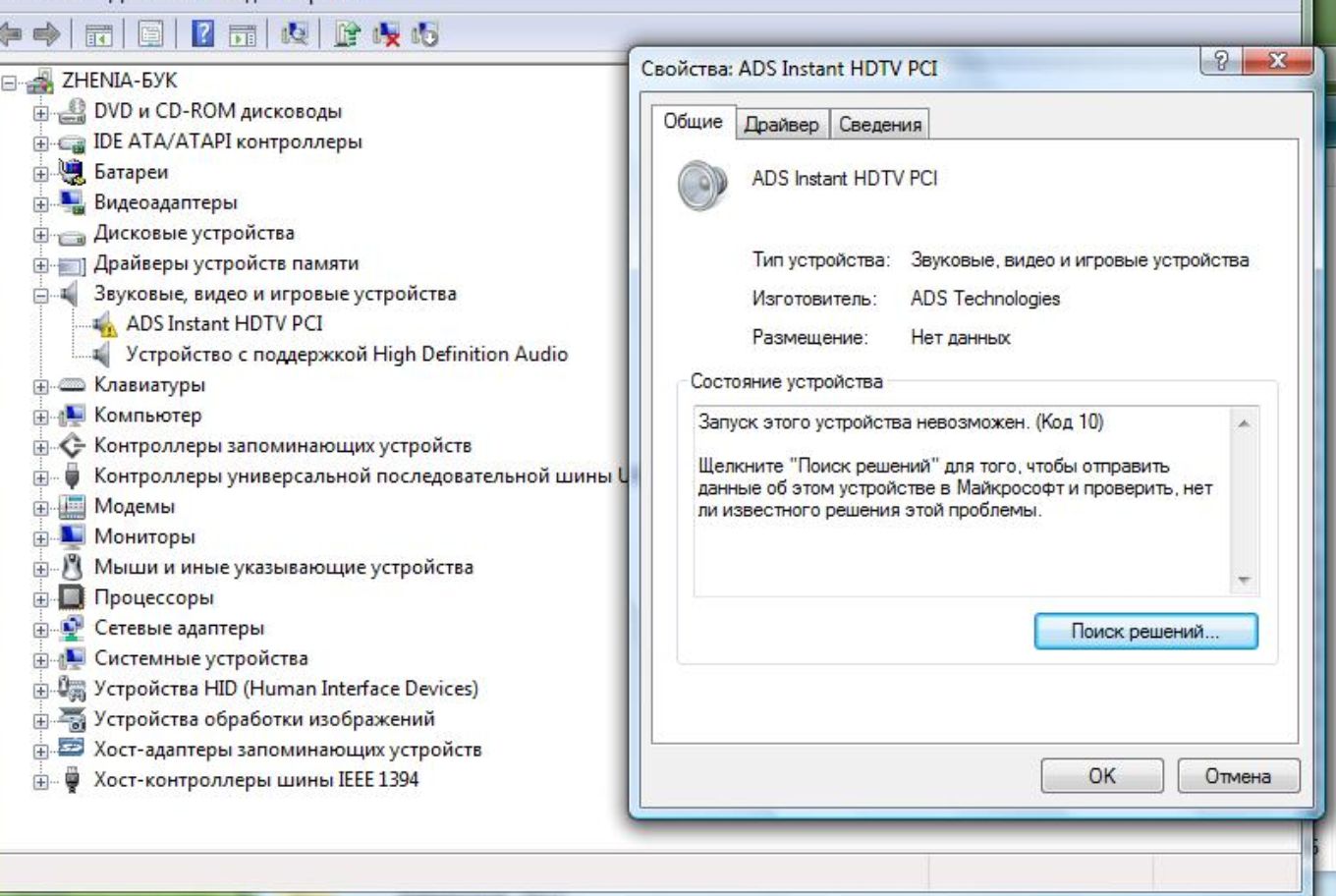Click the dialog's title-bar help button
Screen dimensions: 1336x896
1221,61
